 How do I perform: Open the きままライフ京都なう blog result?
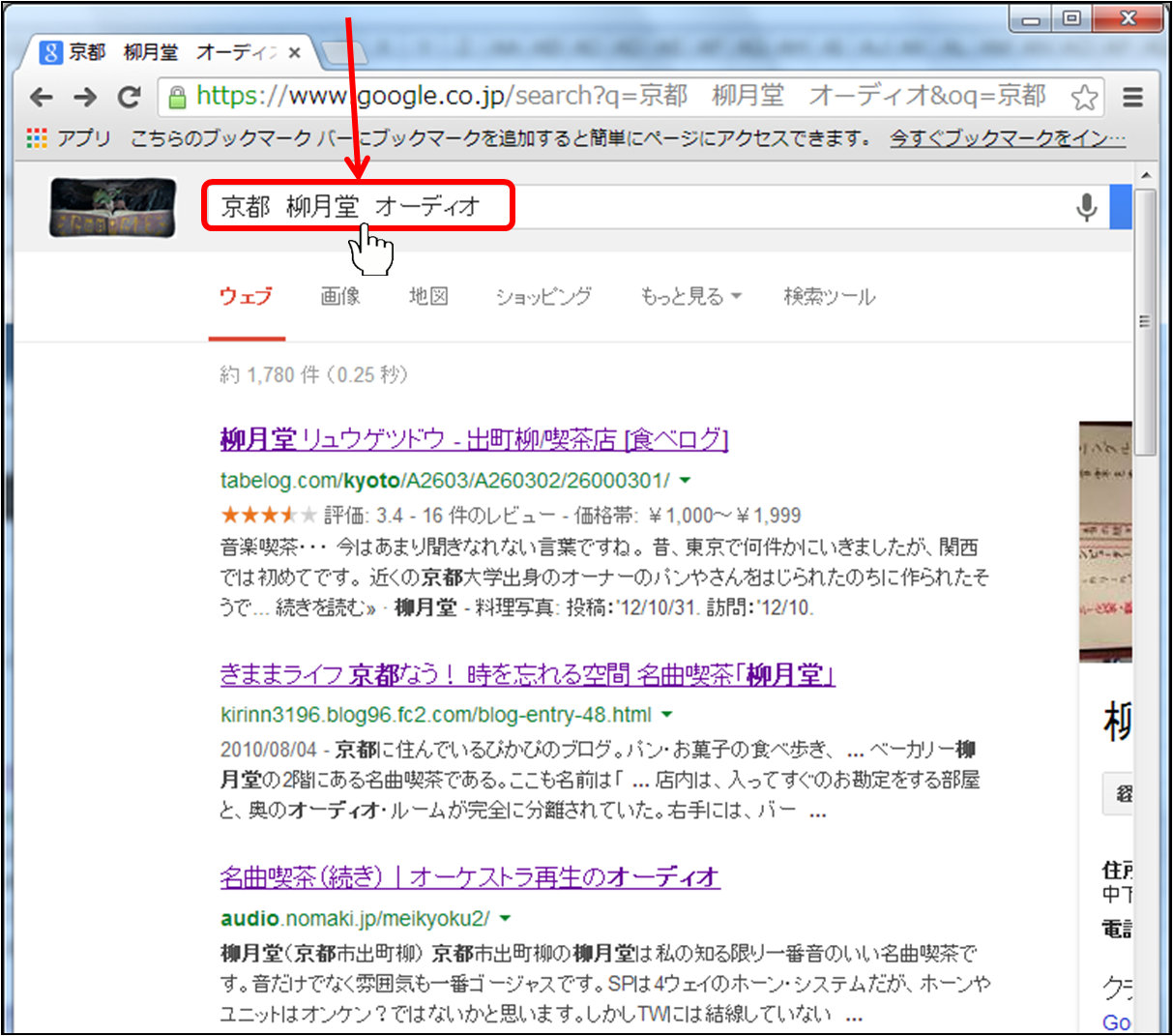[527, 675]
